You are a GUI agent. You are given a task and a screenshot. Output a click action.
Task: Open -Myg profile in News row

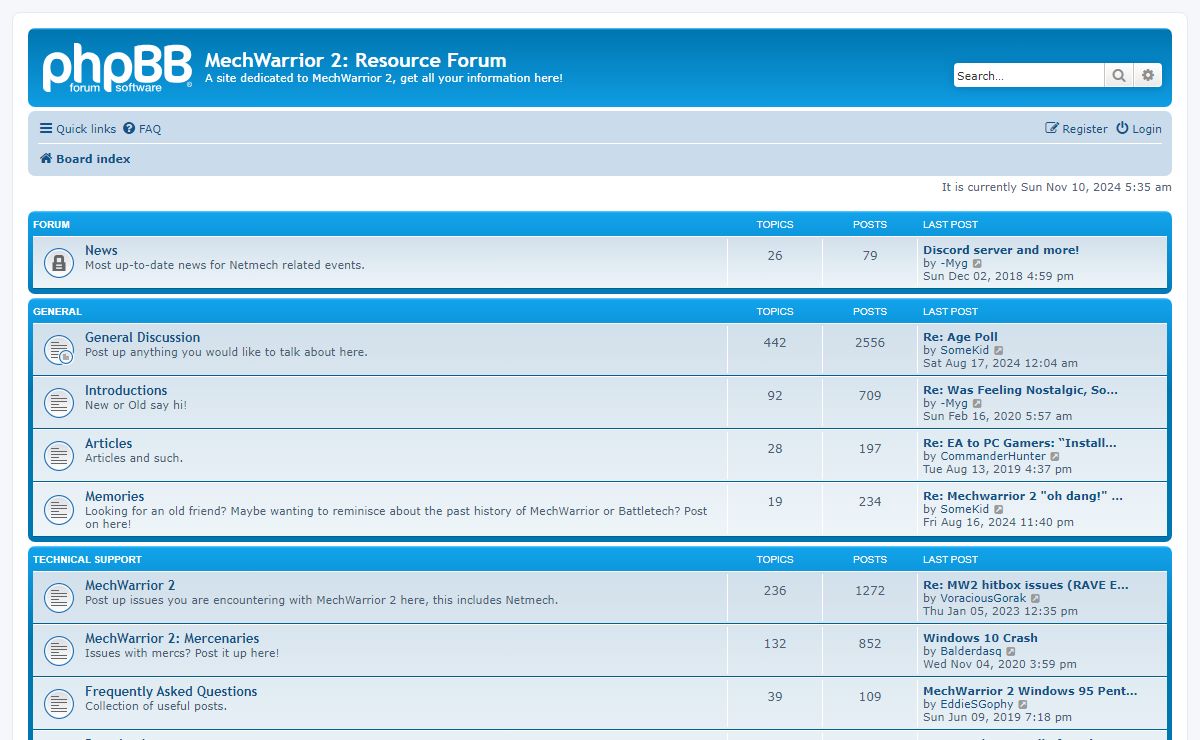coord(954,263)
